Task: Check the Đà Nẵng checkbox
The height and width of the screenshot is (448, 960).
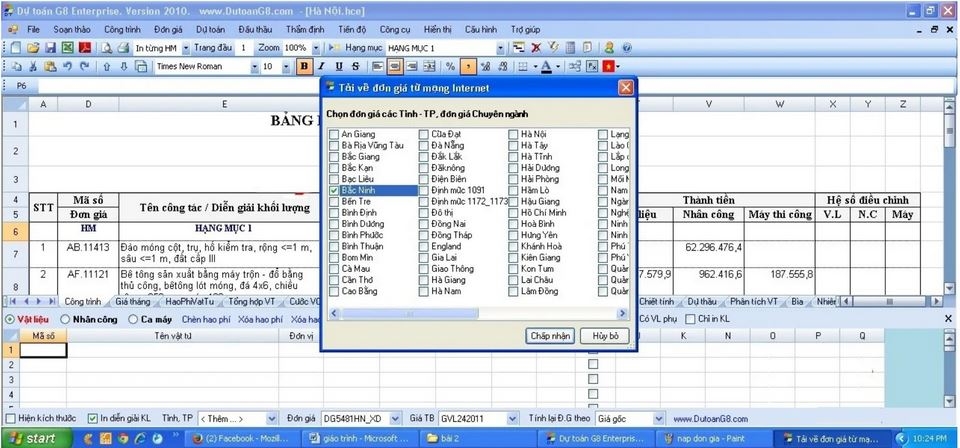Action: (424, 146)
